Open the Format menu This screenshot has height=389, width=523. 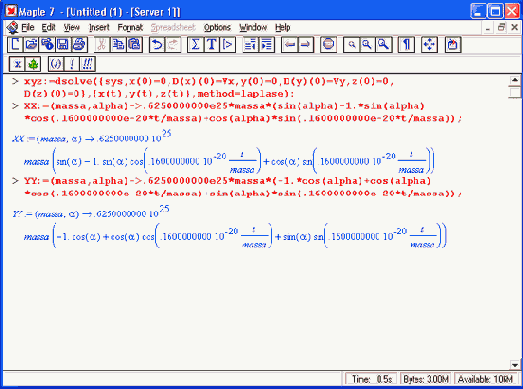pos(130,27)
